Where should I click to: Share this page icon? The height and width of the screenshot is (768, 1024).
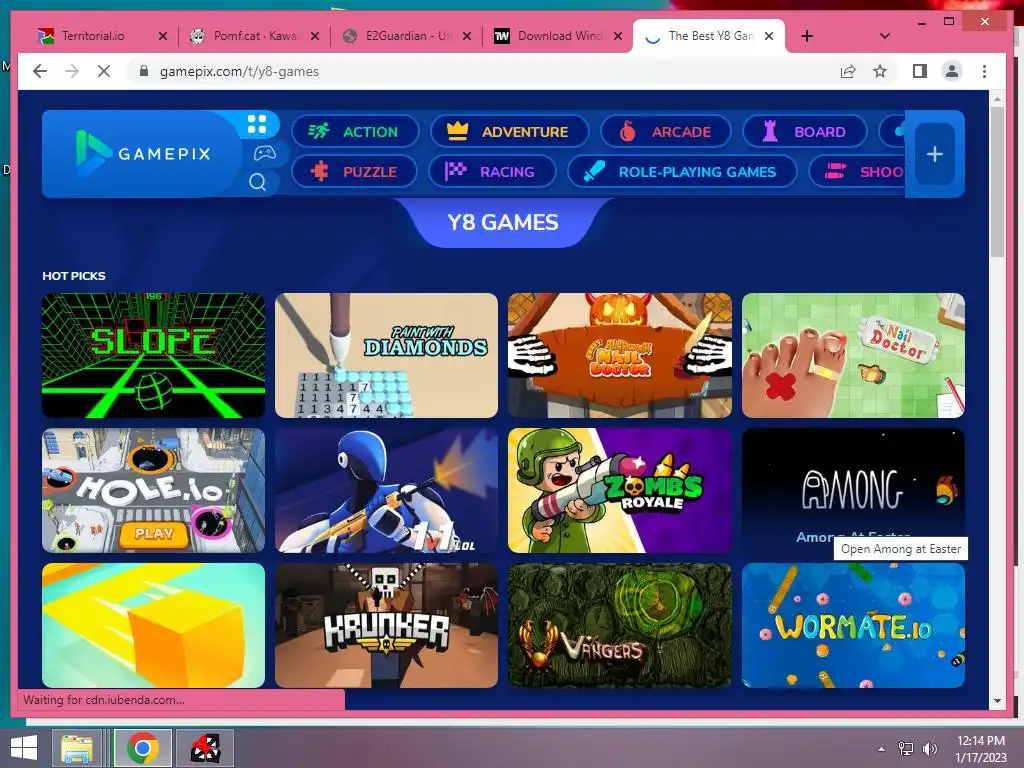(848, 71)
